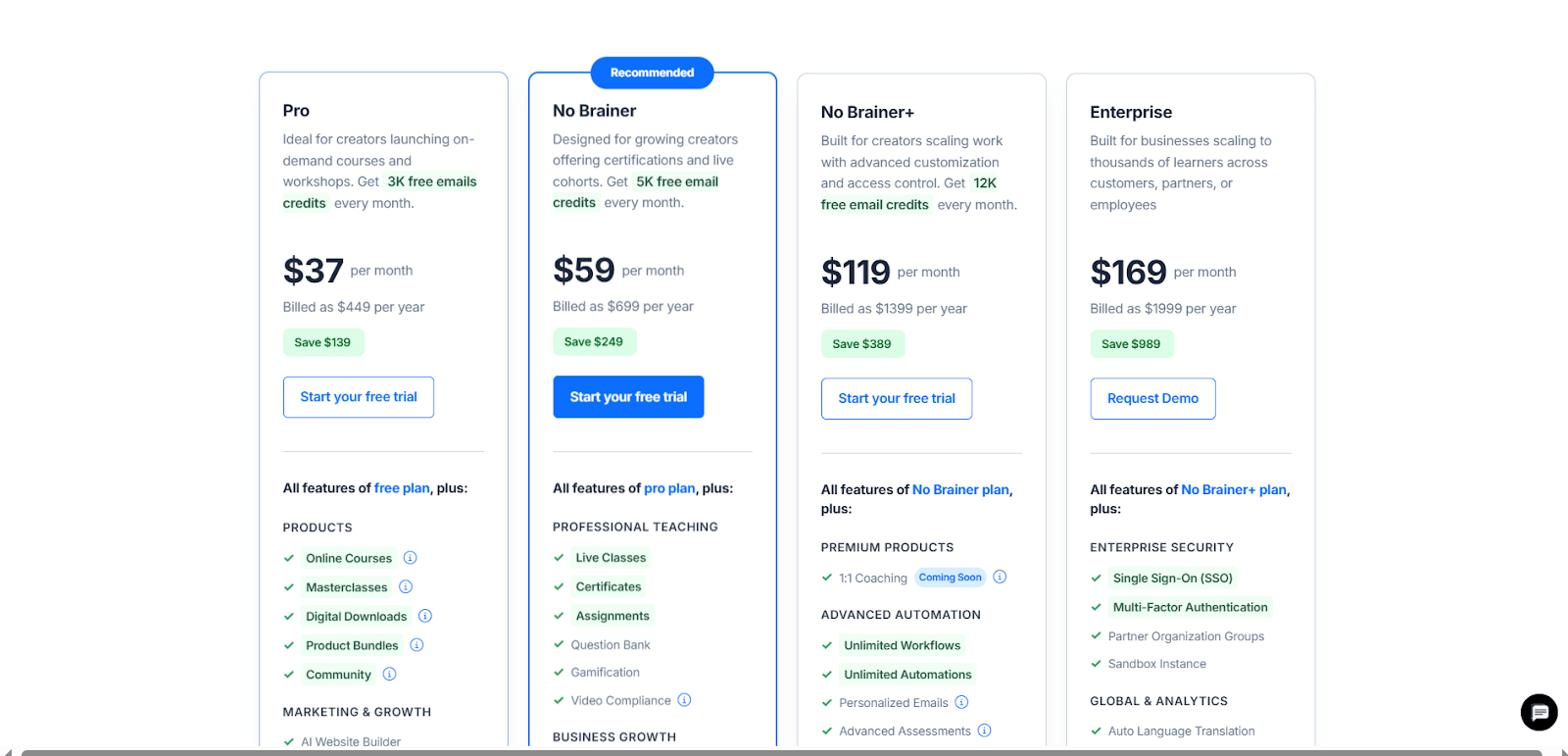Screen dimensions: 1568x756
Task: Click the info icon next to Product Bundles
Action: click(416, 645)
